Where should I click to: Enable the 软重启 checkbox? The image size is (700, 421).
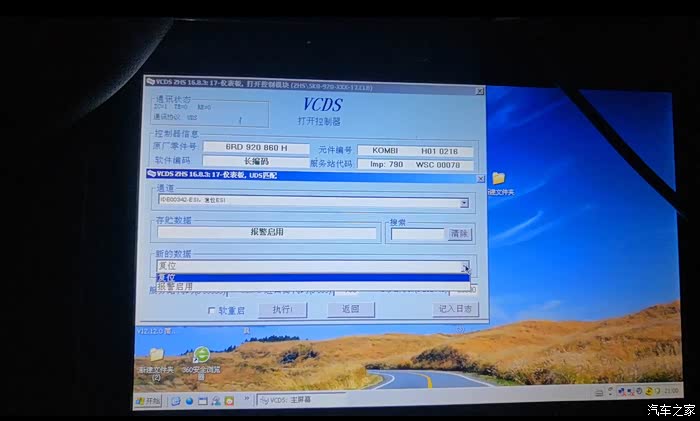click(x=211, y=310)
